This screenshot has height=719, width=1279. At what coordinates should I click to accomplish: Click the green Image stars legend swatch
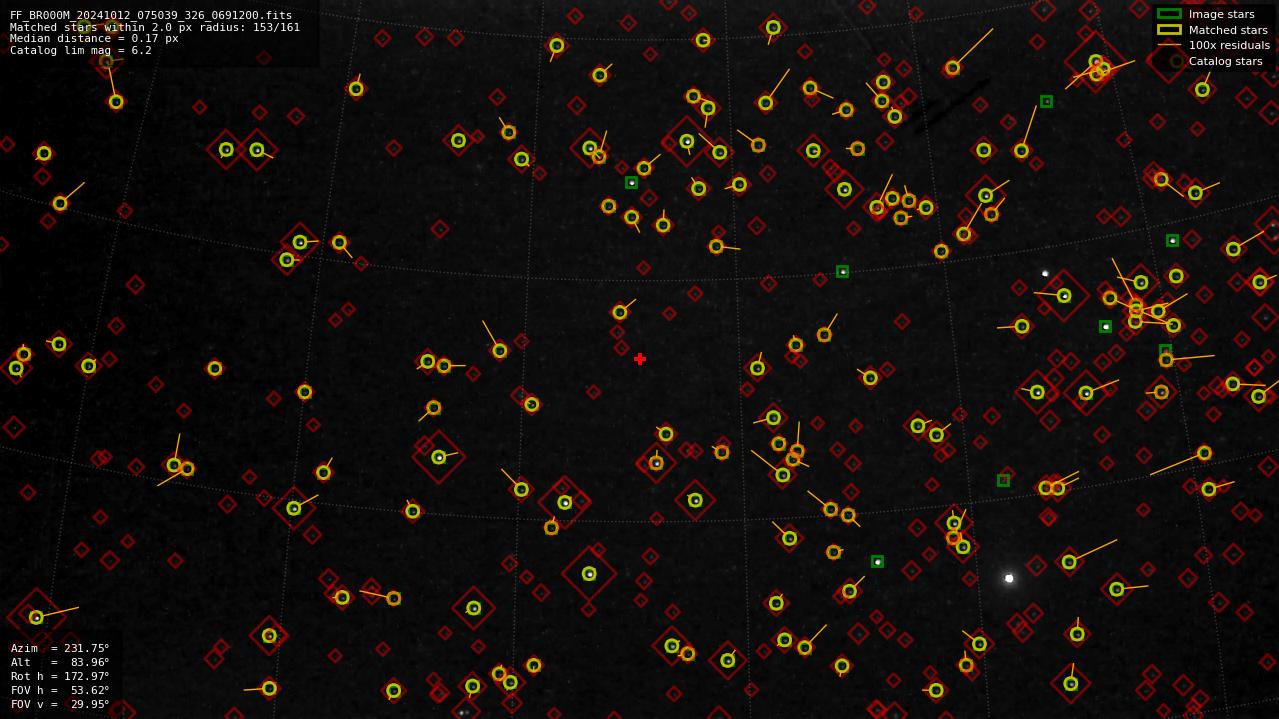point(1169,14)
